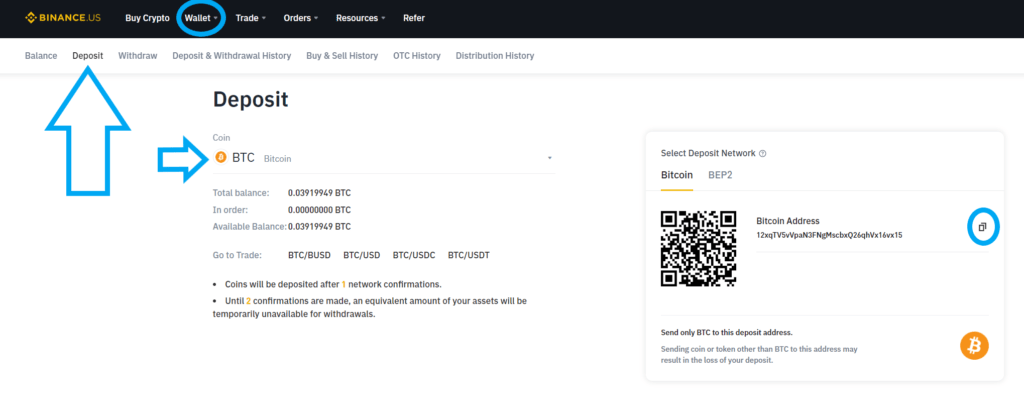Switch to the Balance tab
The height and width of the screenshot is (409, 1024).
coord(41,56)
